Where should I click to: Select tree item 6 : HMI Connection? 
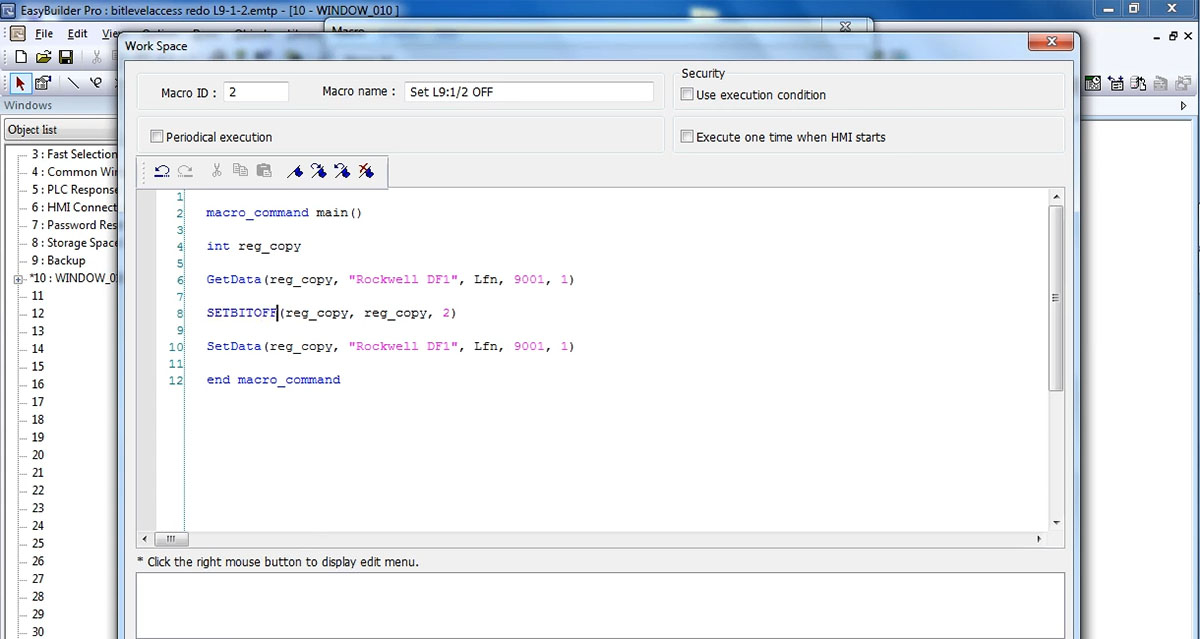click(x=74, y=207)
